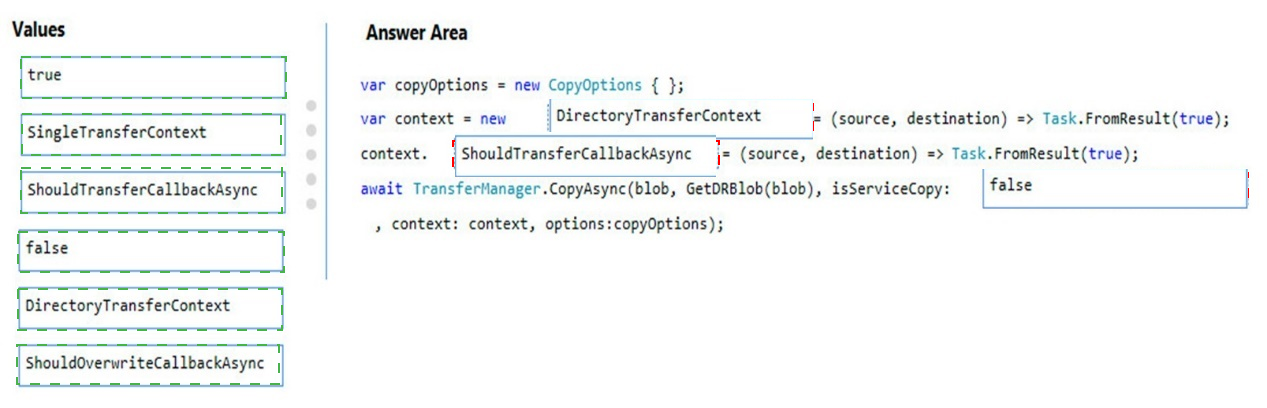The height and width of the screenshot is (408, 1267).
Task: Click the 'Answer Area' heading
Action: (416, 33)
